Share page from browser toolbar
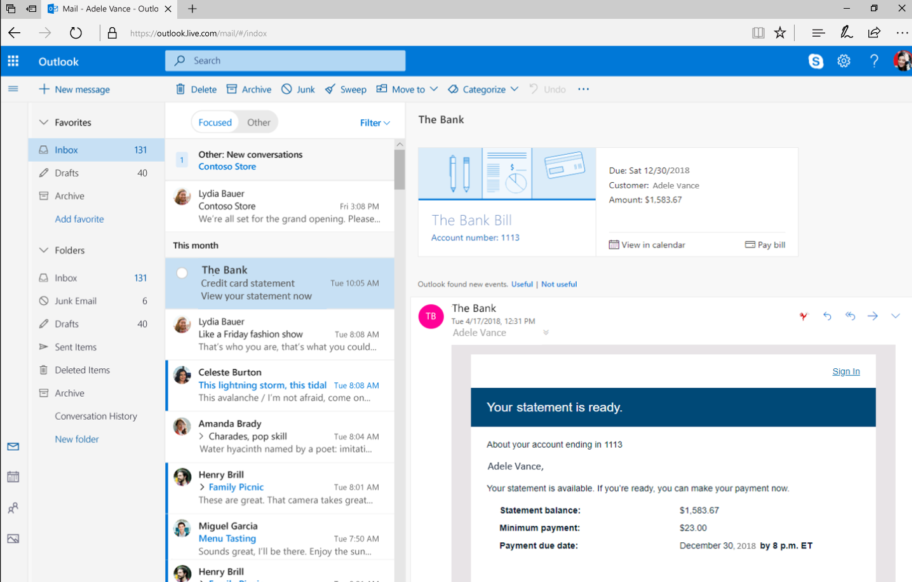Viewport: 912px width, 582px height. pos(874,33)
